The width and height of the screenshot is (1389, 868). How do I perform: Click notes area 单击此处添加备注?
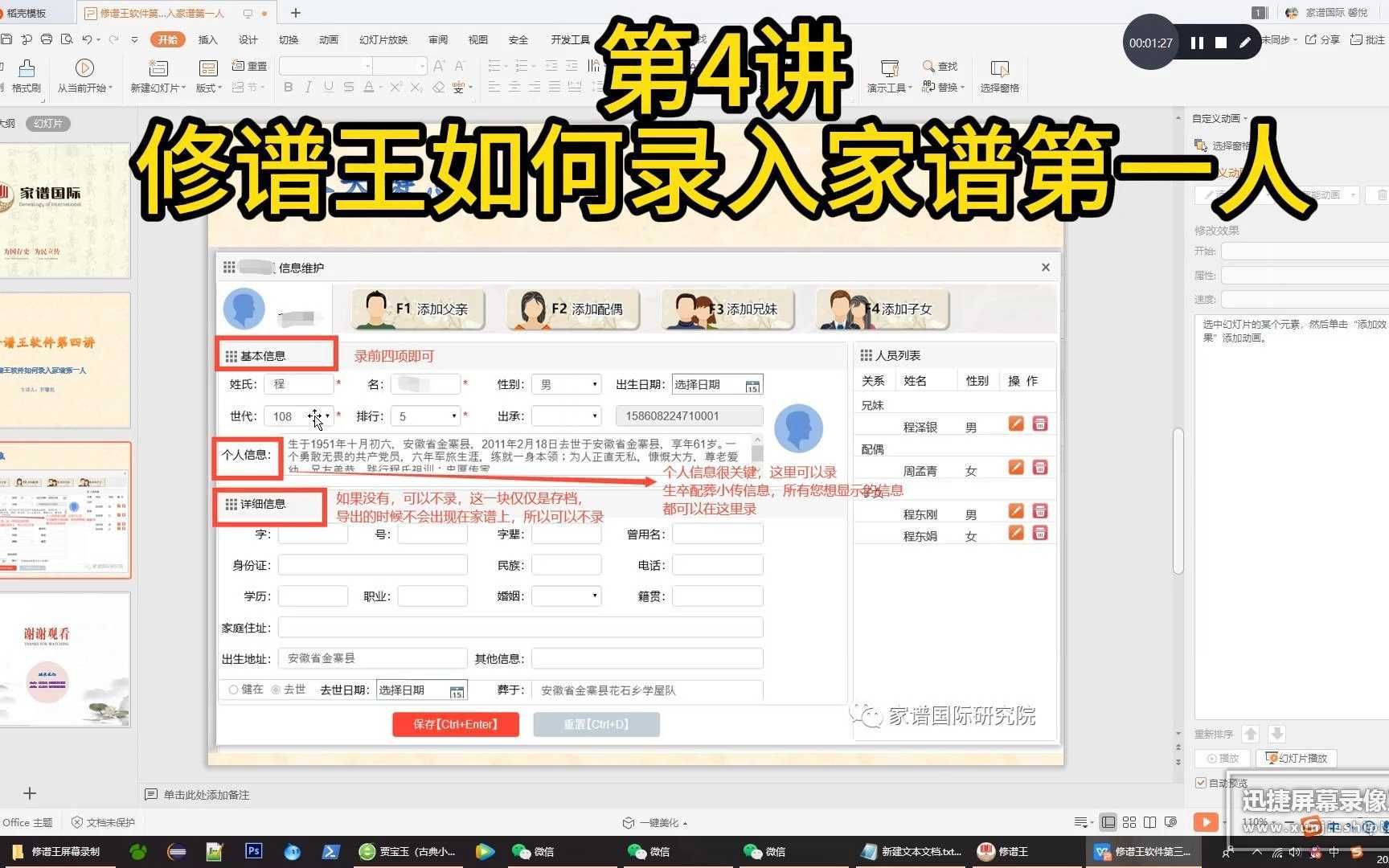(x=207, y=794)
